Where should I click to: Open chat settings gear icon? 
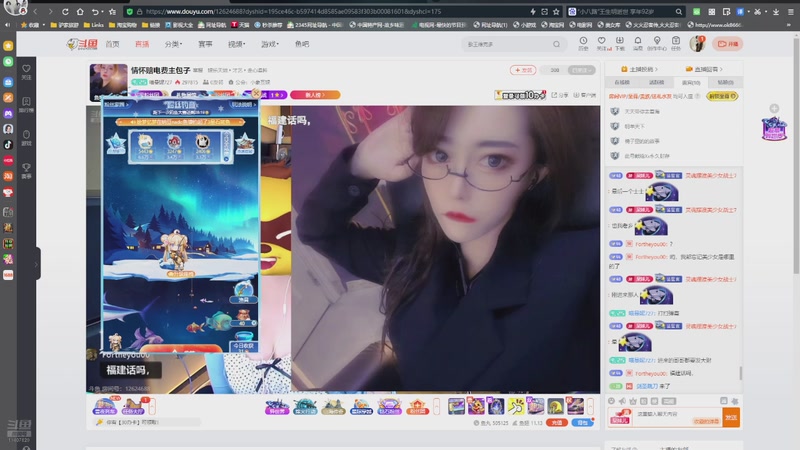coord(735,401)
